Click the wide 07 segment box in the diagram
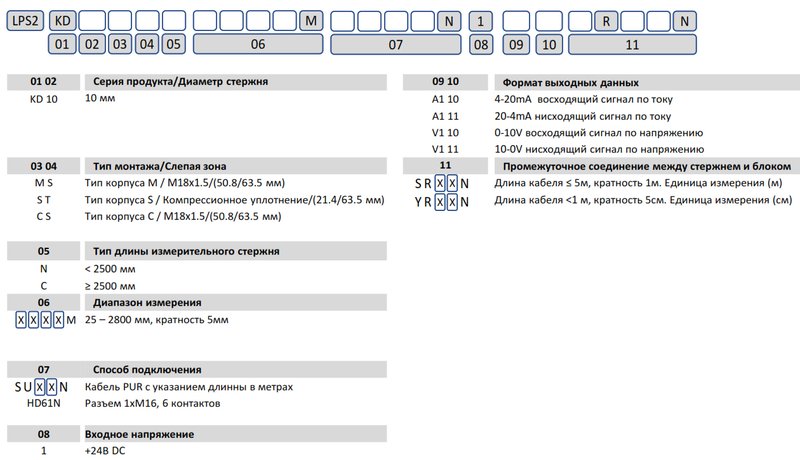This screenshot has width=800, height=460. pyautogui.click(x=396, y=44)
